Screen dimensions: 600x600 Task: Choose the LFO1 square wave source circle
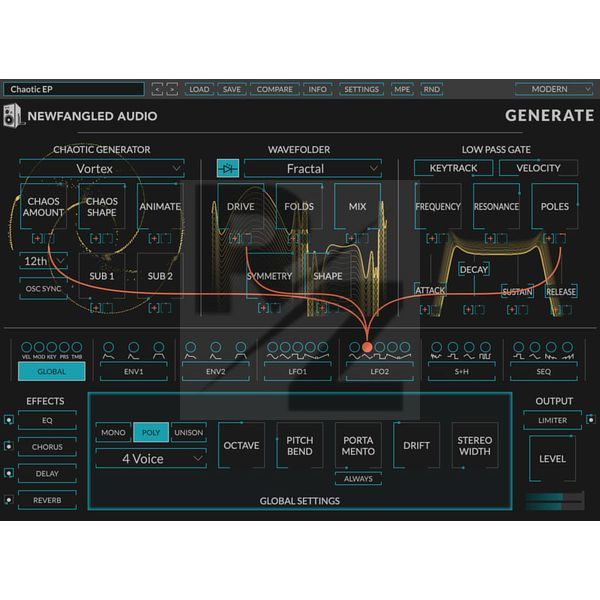298,347
